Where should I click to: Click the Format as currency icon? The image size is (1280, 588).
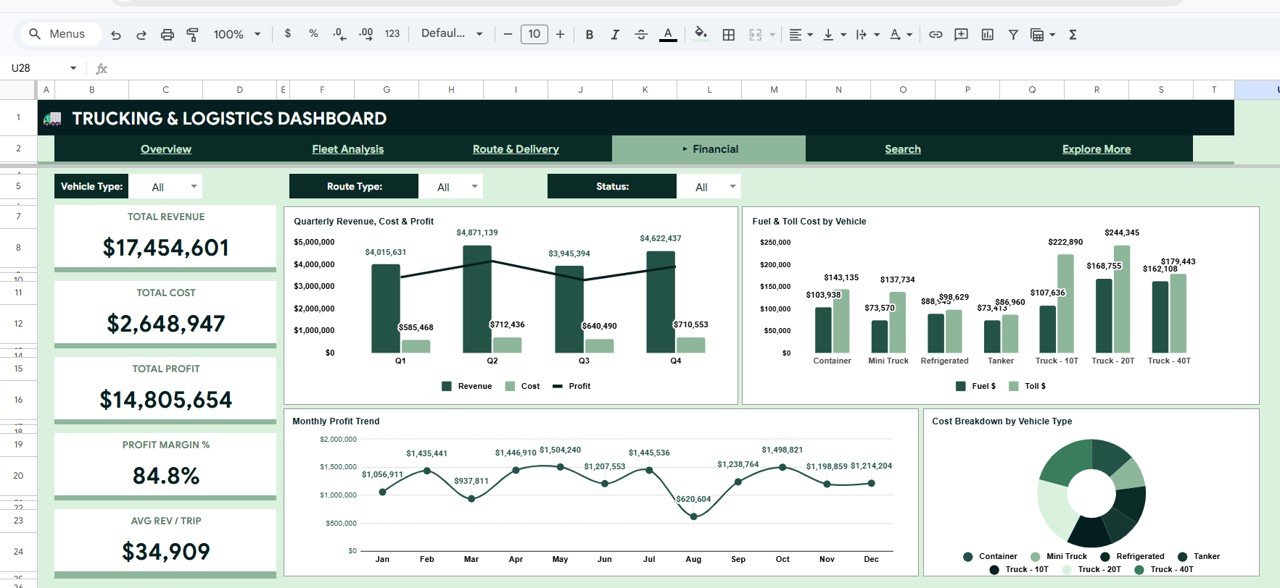(287, 33)
